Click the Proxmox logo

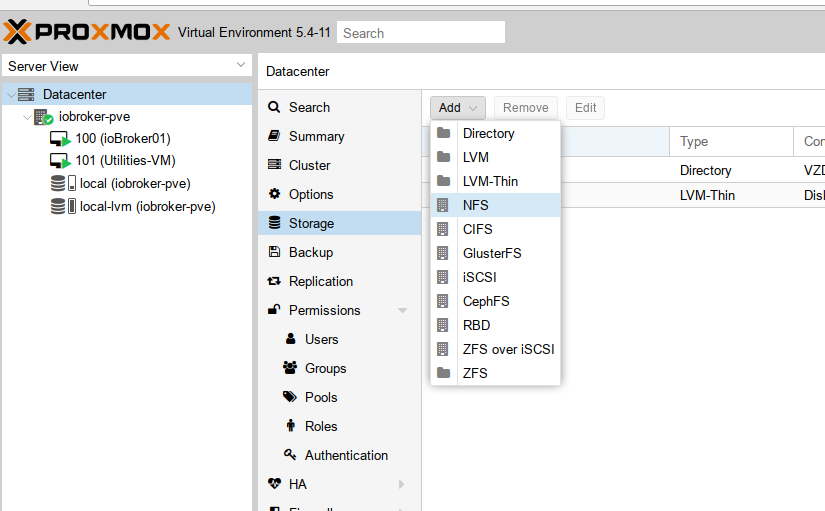[x=87, y=32]
